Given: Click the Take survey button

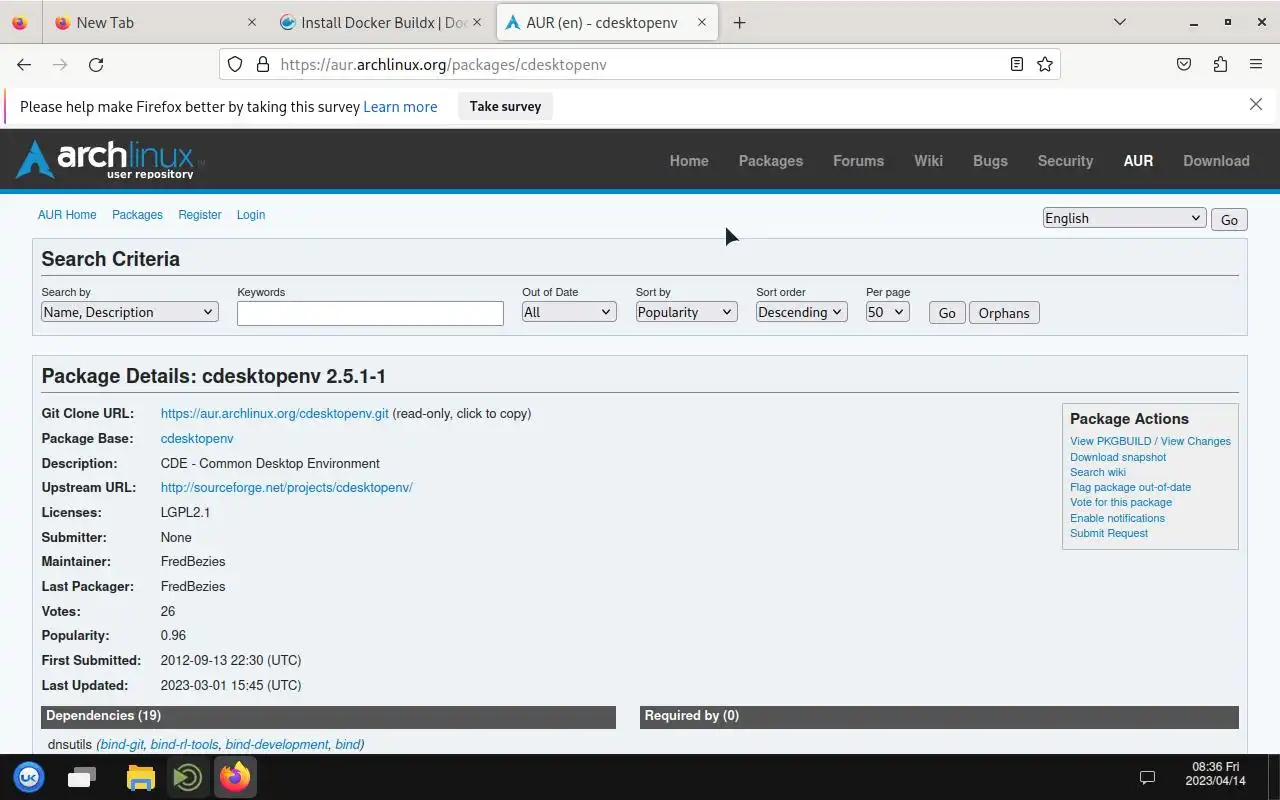Looking at the screenshot, I should [505, 106].
